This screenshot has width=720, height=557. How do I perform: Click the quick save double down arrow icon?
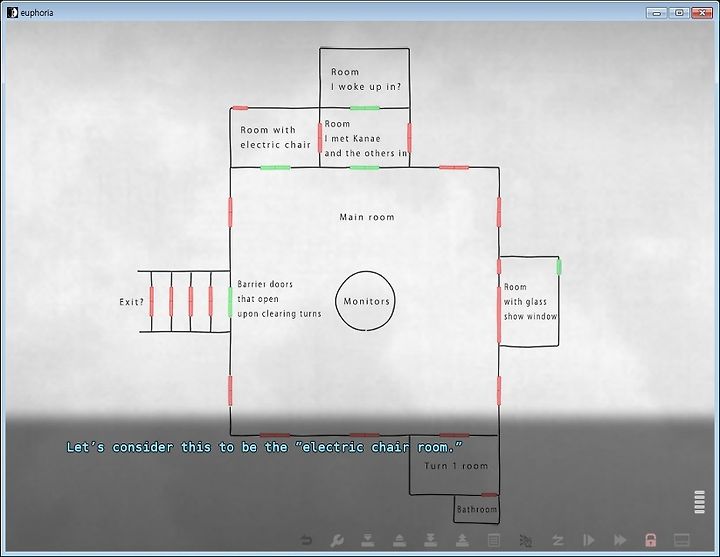coord(431,540)
